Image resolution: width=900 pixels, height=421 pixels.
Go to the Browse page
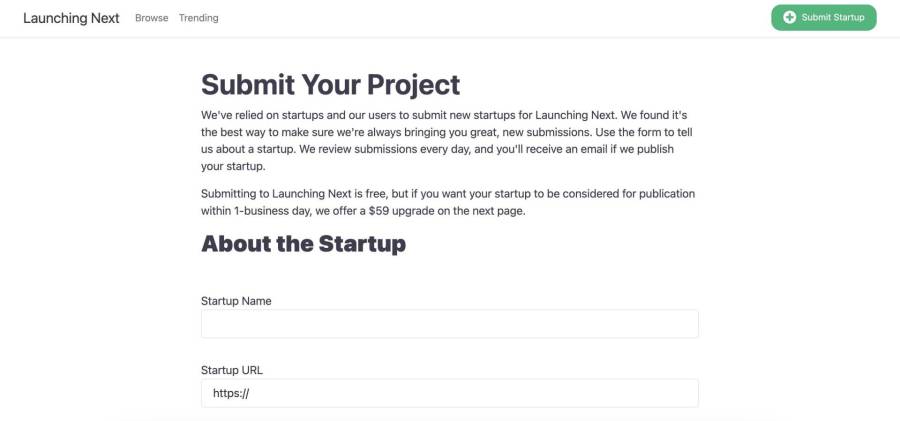[x=152, y=18]
